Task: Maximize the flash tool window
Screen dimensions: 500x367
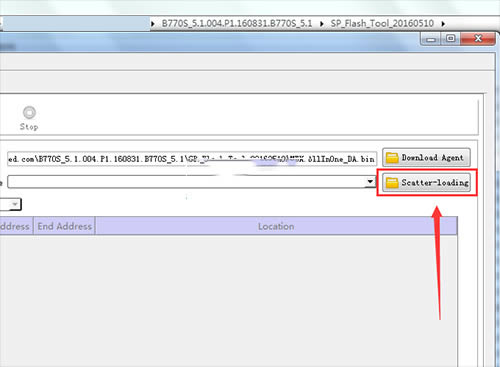Action: (x=451, y=39)
